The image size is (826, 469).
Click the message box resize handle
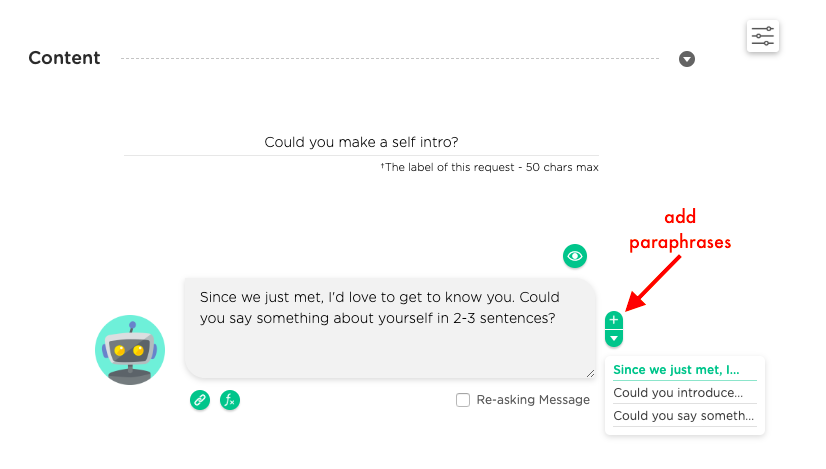[591, 373]
